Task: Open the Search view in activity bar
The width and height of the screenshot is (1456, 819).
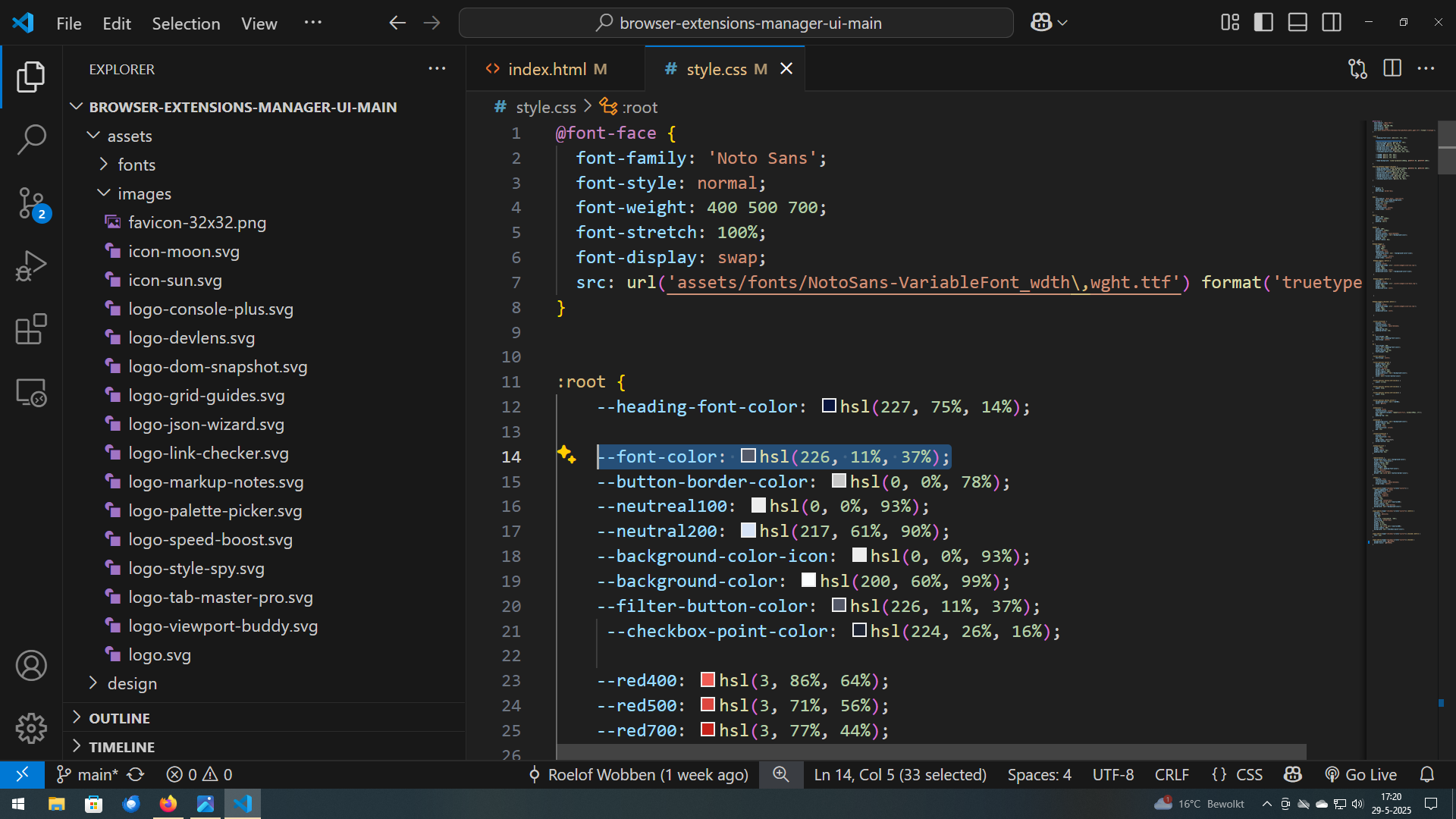Action: coord(31,140)
